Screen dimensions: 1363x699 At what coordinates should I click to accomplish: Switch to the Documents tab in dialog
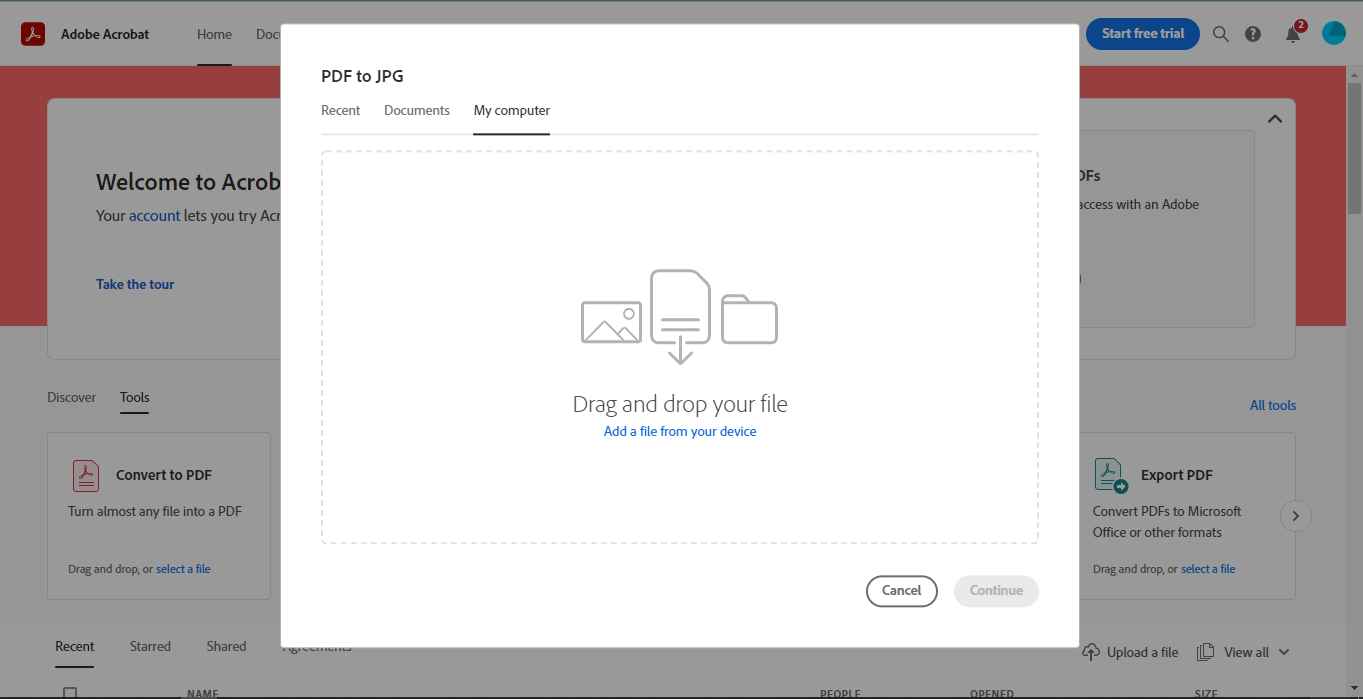[x=417, y=110]
